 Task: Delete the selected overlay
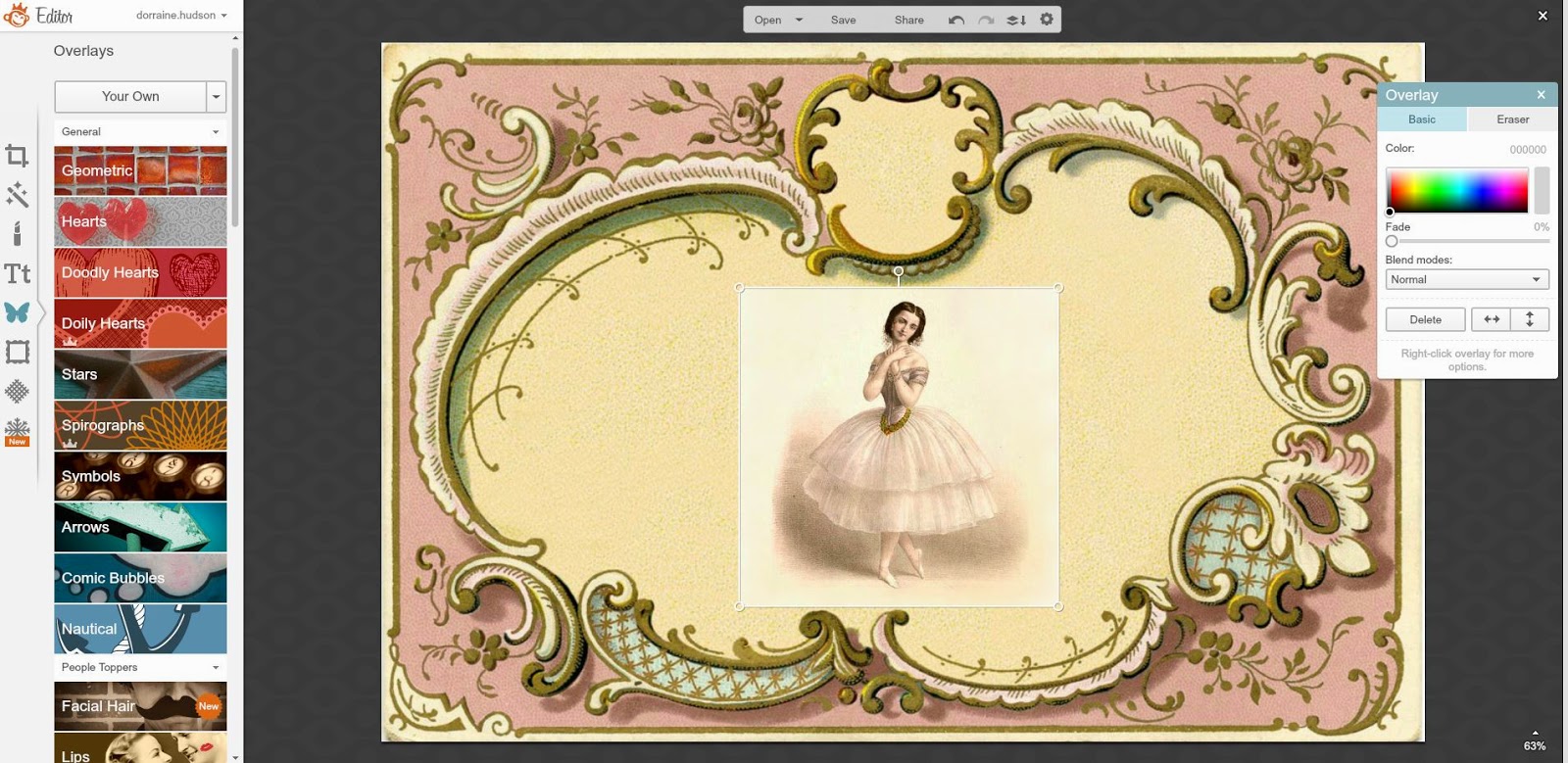coord(1426,319)
